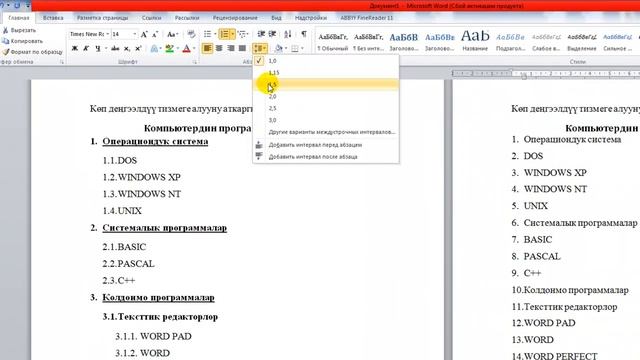Screen dimensions: 640x360
Task: Open the ABBYY FineReader 11 tab
Action: coord(367,18)
